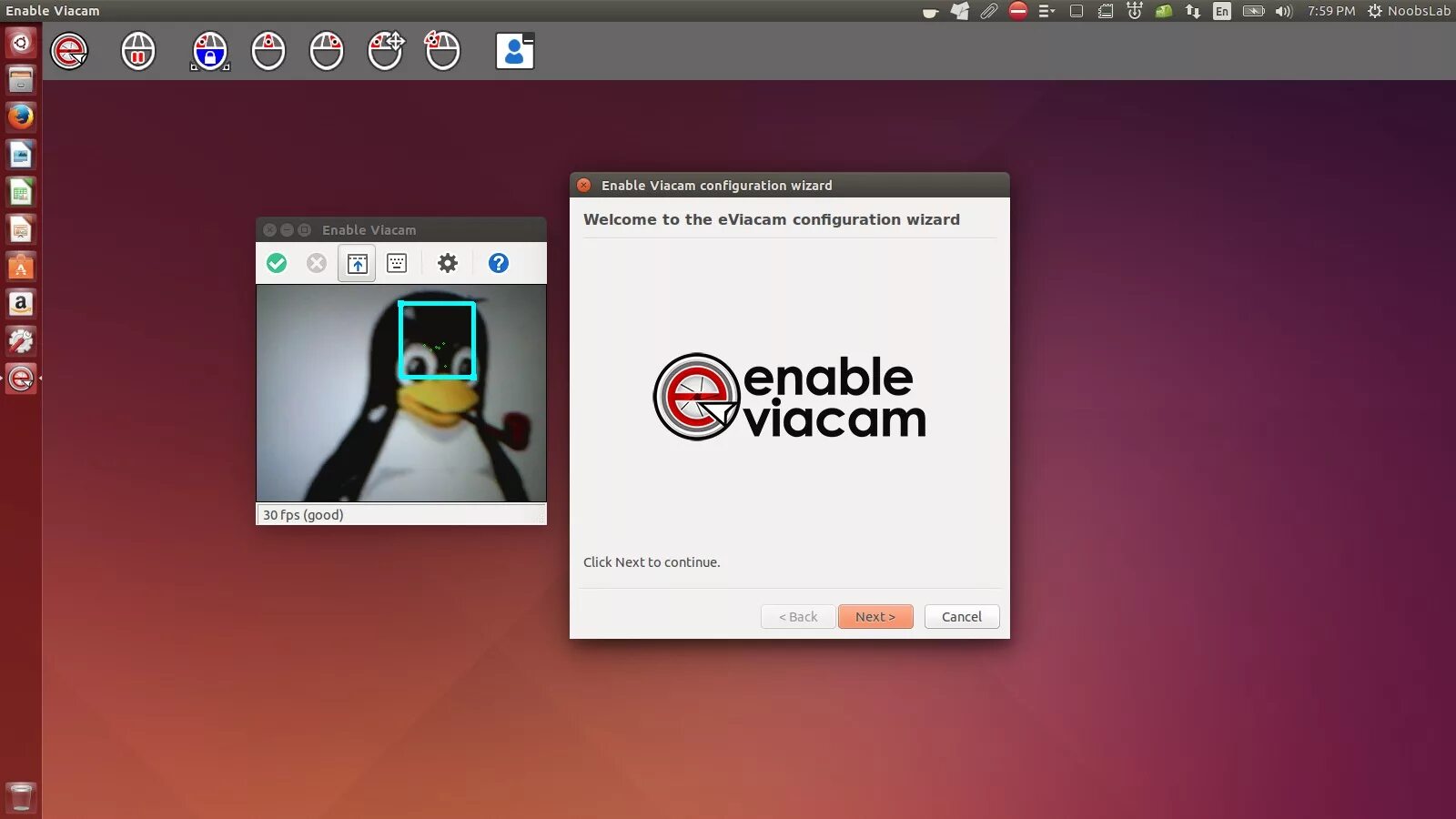Click the 'Enable Viacam' main window title bar
This screenshot has width=1456, height=819.
pyautogui.click(x=401, y=229)
